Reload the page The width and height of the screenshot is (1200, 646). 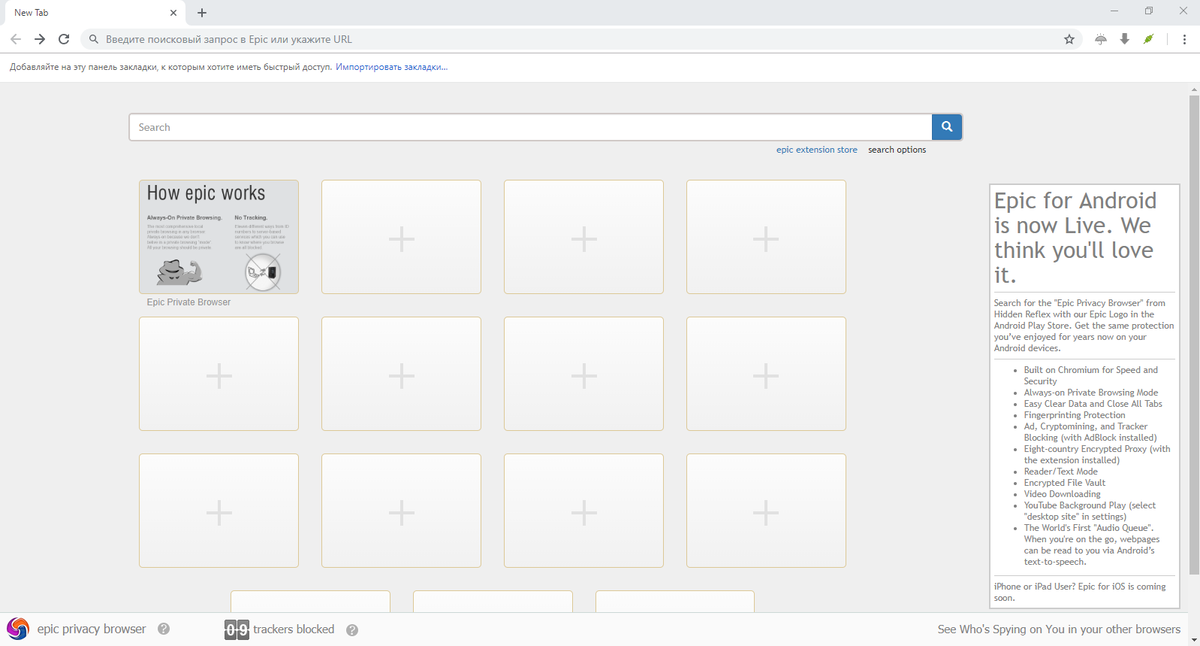tap(64, 39)
